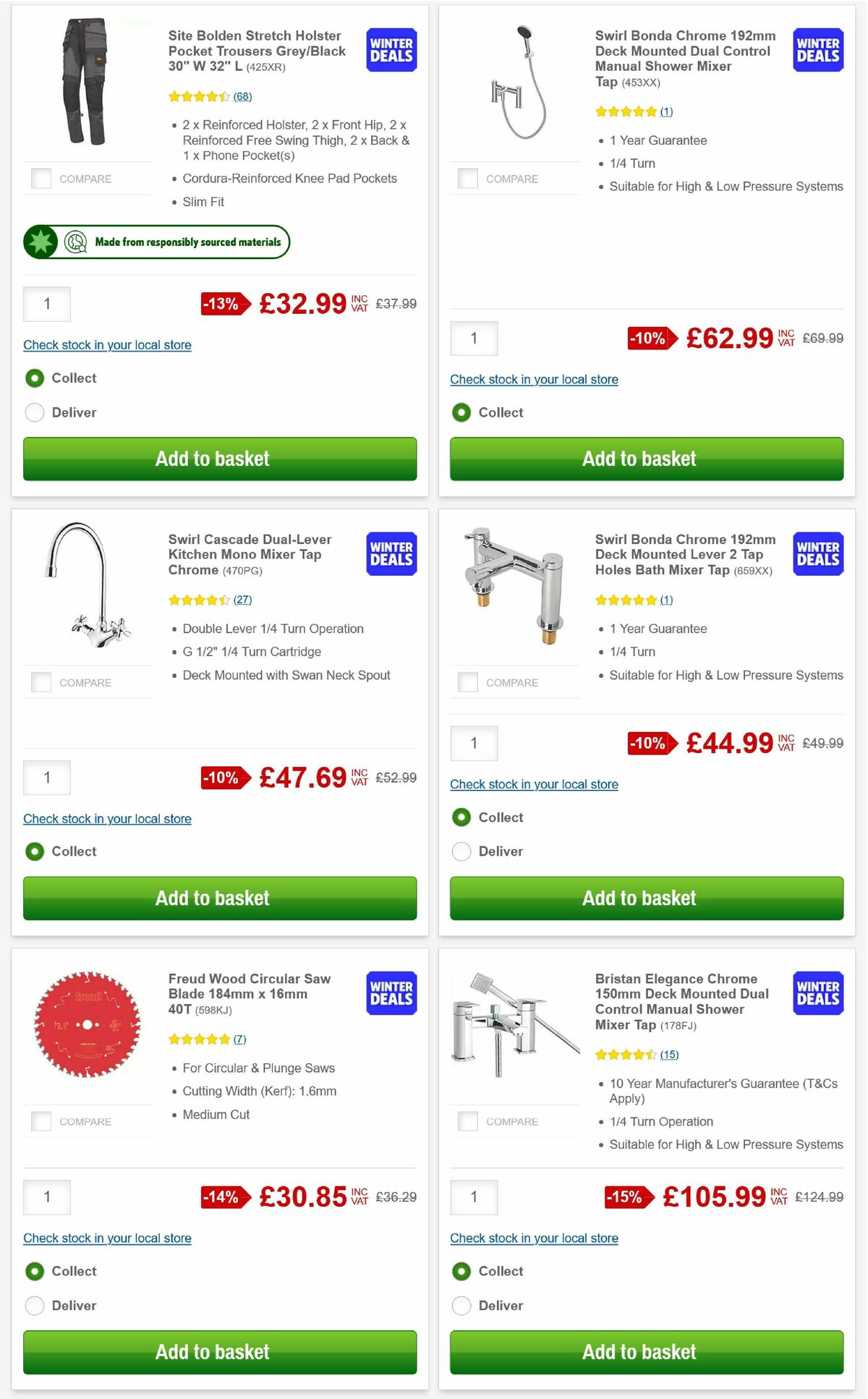Screen dimensions: 868x1399
Task: Select Deliver for Bristan Elegance mixer tap
Action: point(461,1305)
